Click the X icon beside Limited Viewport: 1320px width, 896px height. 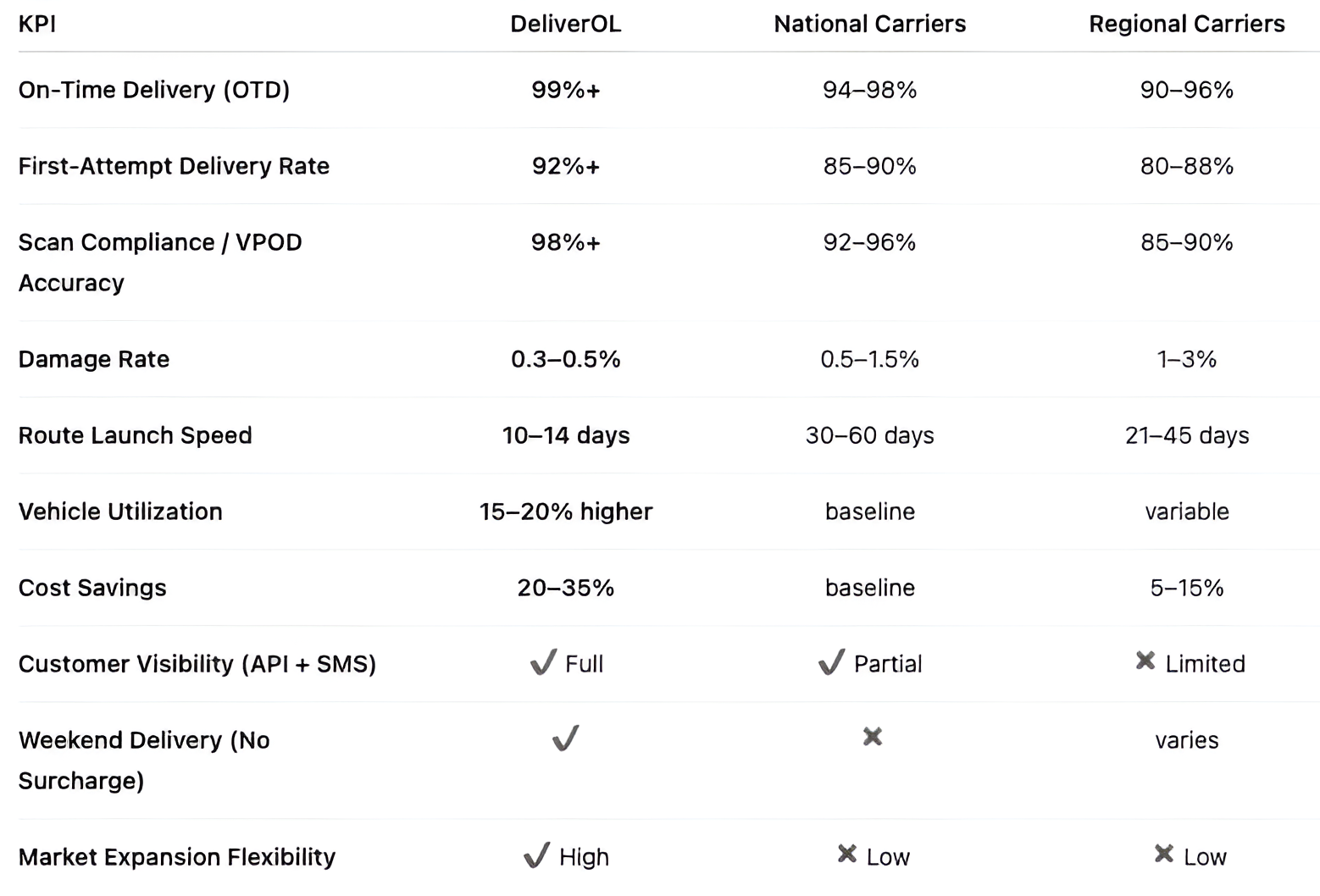point(1145,661)
